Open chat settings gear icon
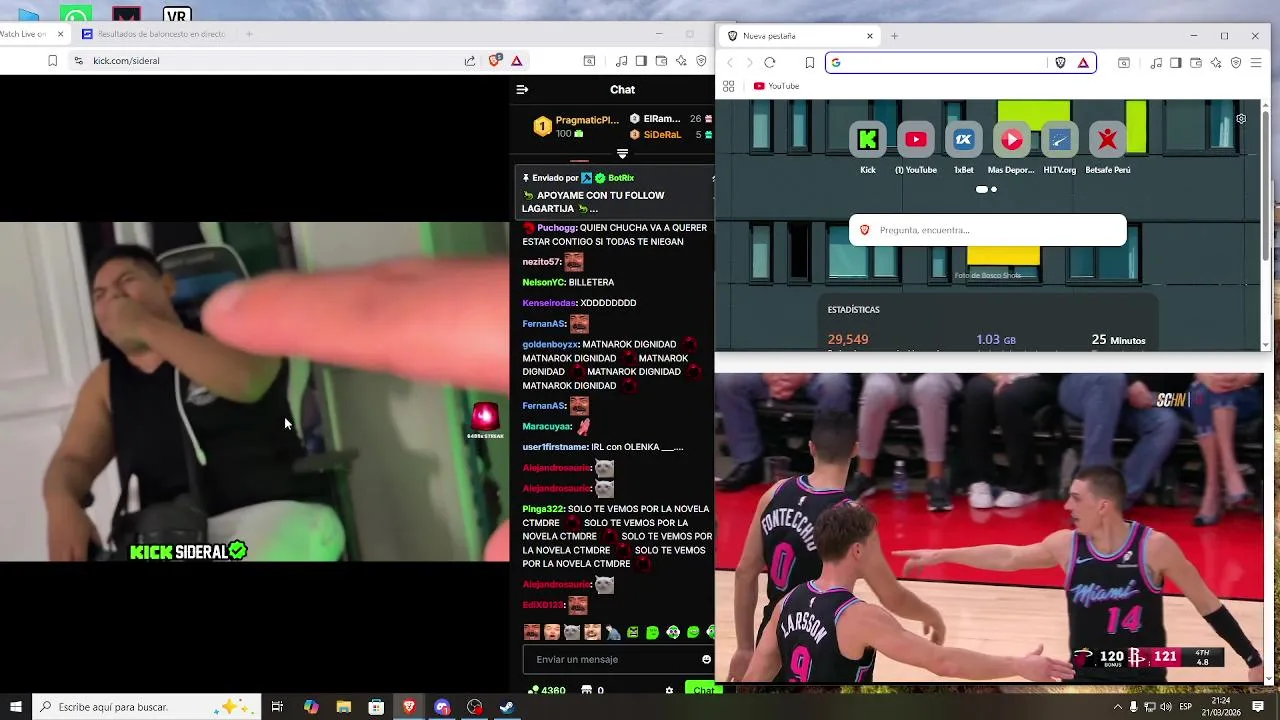Screen dimensions: 1280x720 (669, 690)
